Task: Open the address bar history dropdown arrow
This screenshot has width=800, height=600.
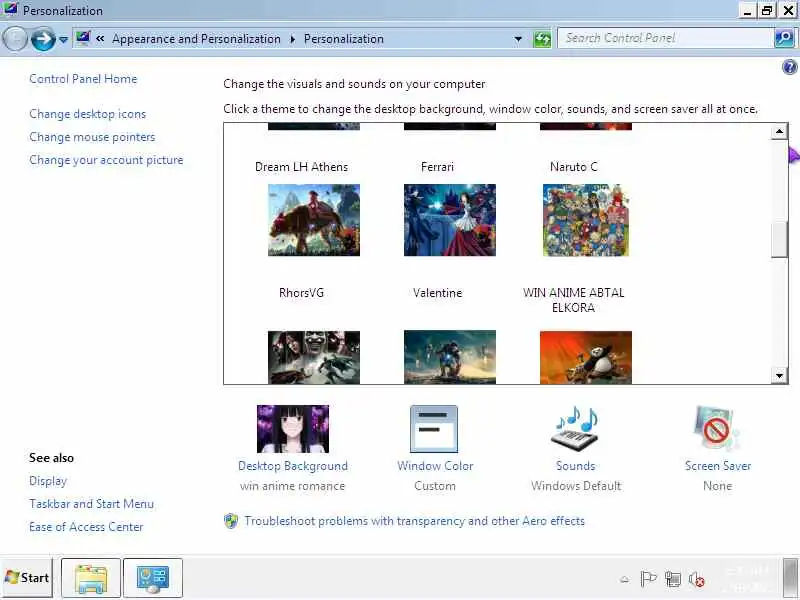Action: click(518, 39)
